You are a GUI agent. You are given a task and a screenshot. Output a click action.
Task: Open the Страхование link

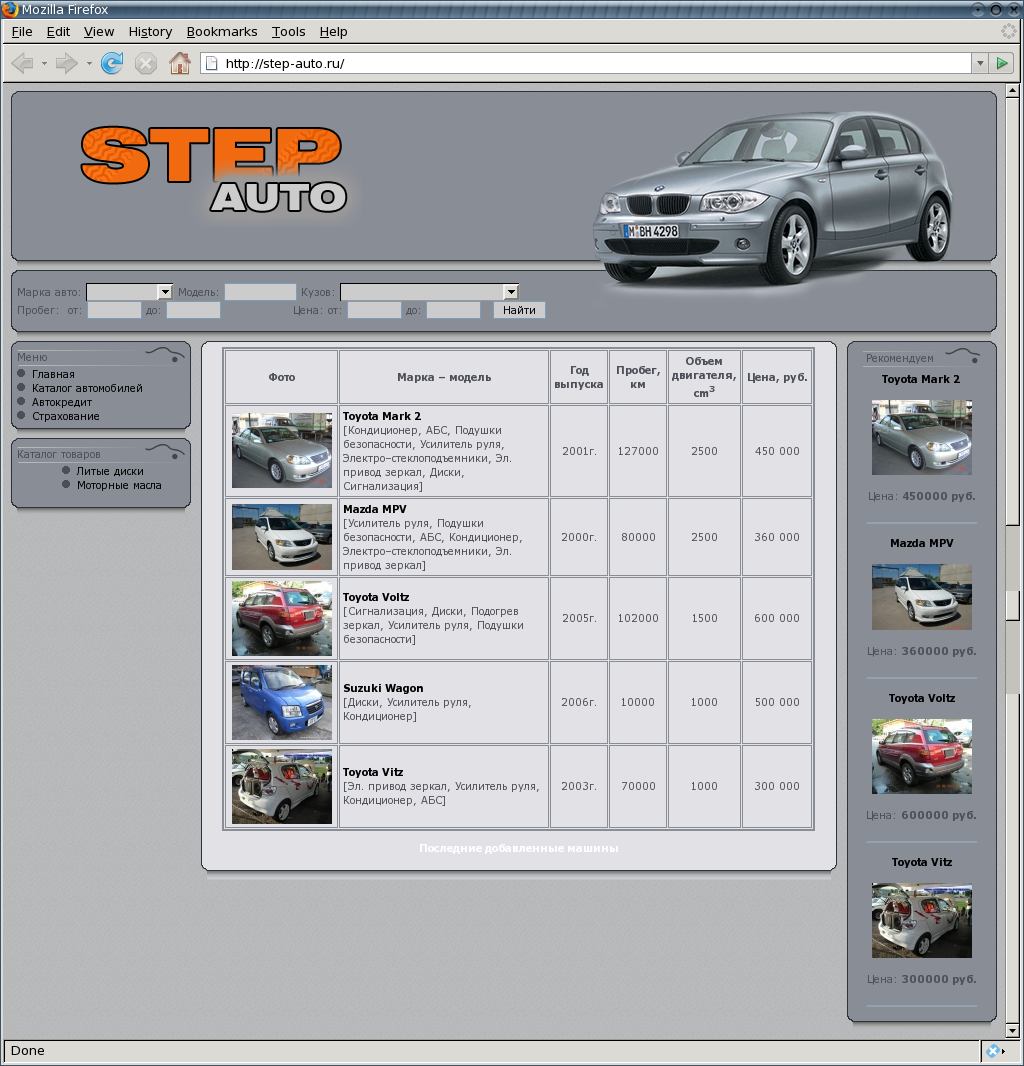65,416
